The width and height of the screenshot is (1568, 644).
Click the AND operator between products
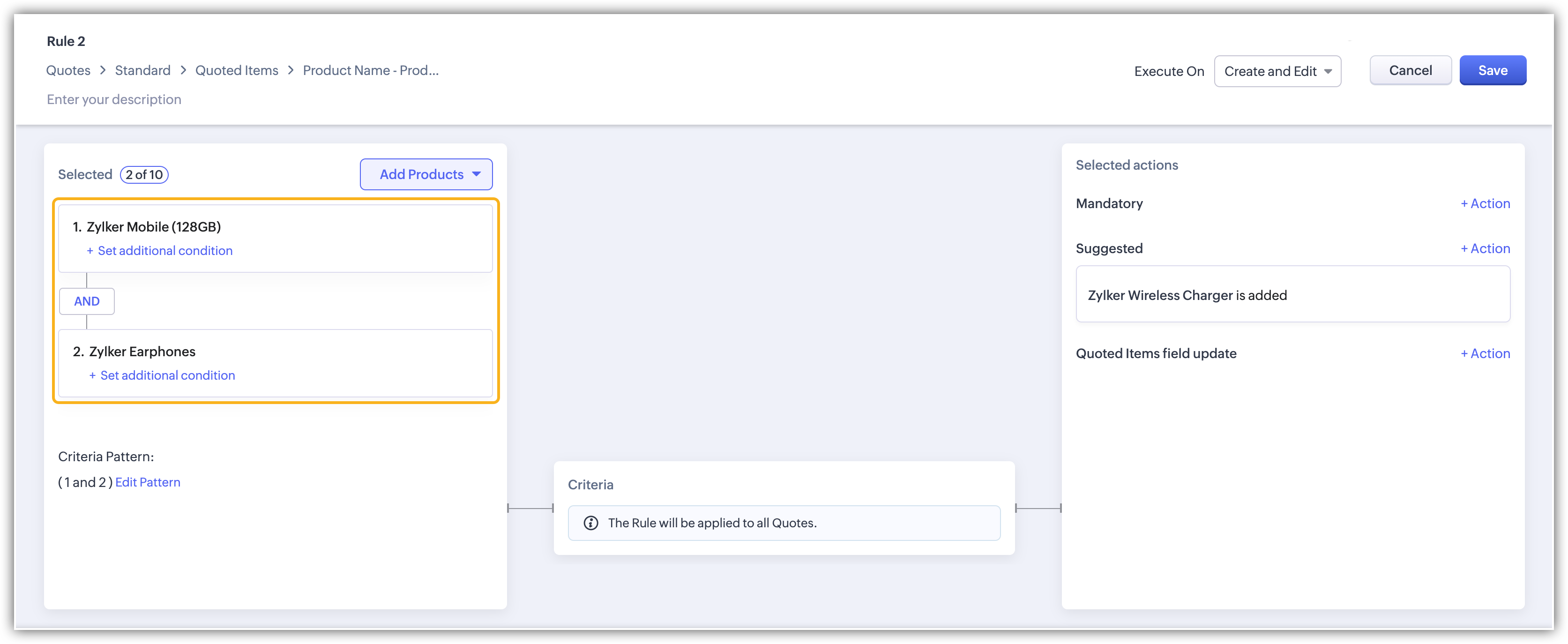coord(86,301)
